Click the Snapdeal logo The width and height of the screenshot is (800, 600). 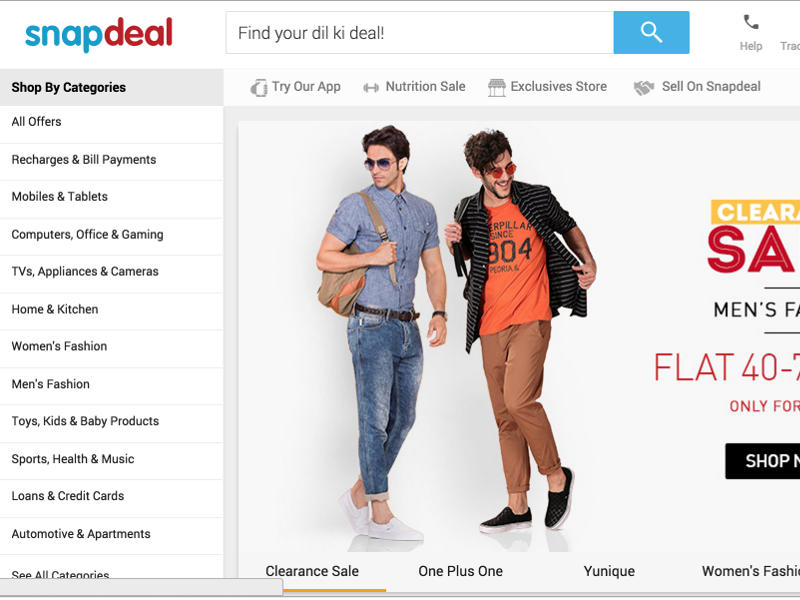tap(99, 34)
